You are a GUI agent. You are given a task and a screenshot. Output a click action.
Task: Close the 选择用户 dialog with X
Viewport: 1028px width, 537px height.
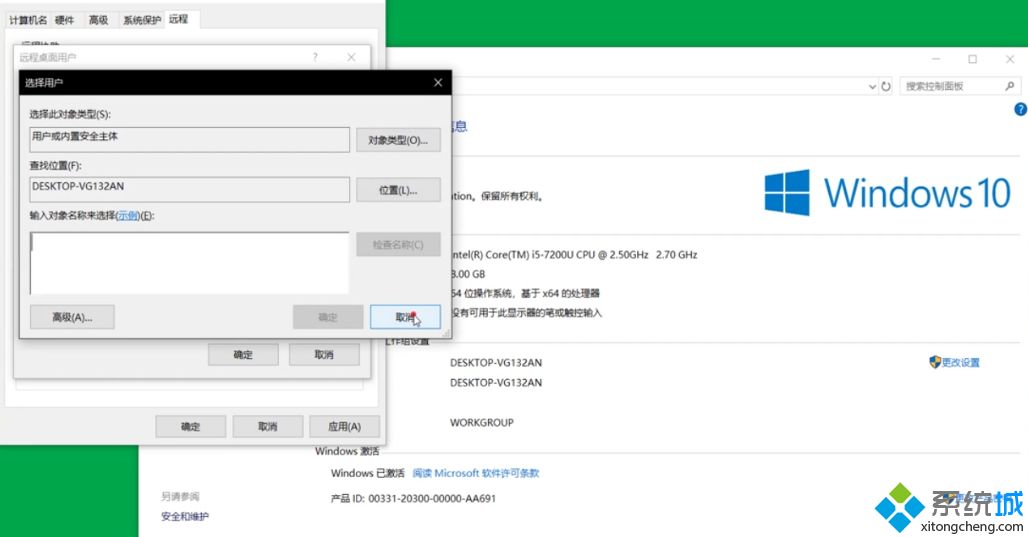(x=438, y=83)
